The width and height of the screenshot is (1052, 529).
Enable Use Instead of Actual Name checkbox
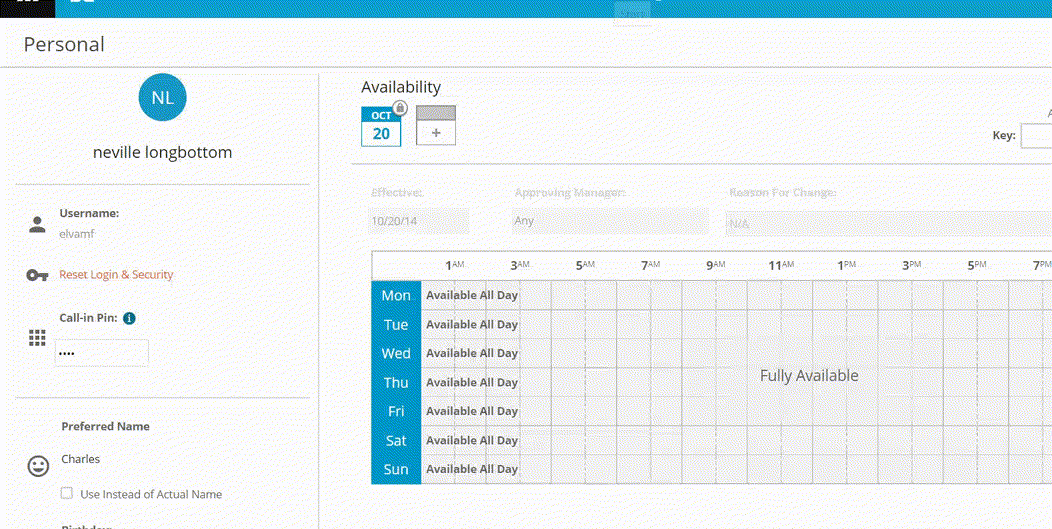[x=67, y=493]
